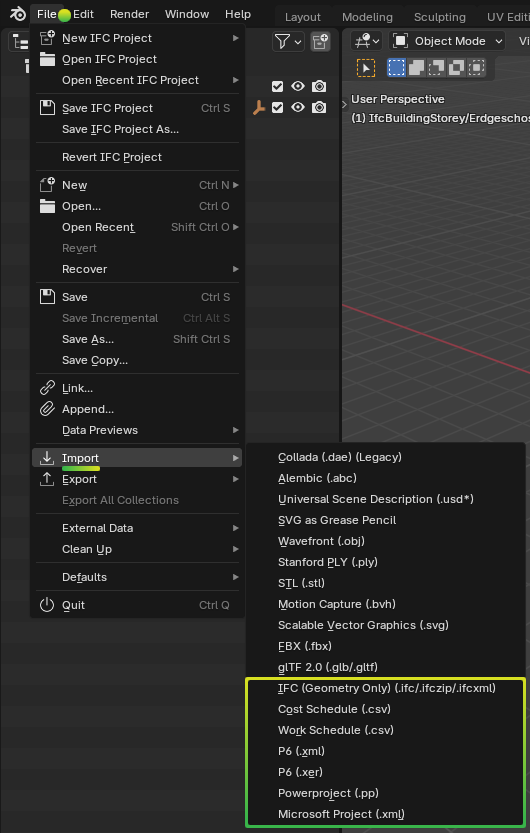Viewport: 530px width, 833px height.
Task: Open the Defaults submenu
Action: [138, 577]
